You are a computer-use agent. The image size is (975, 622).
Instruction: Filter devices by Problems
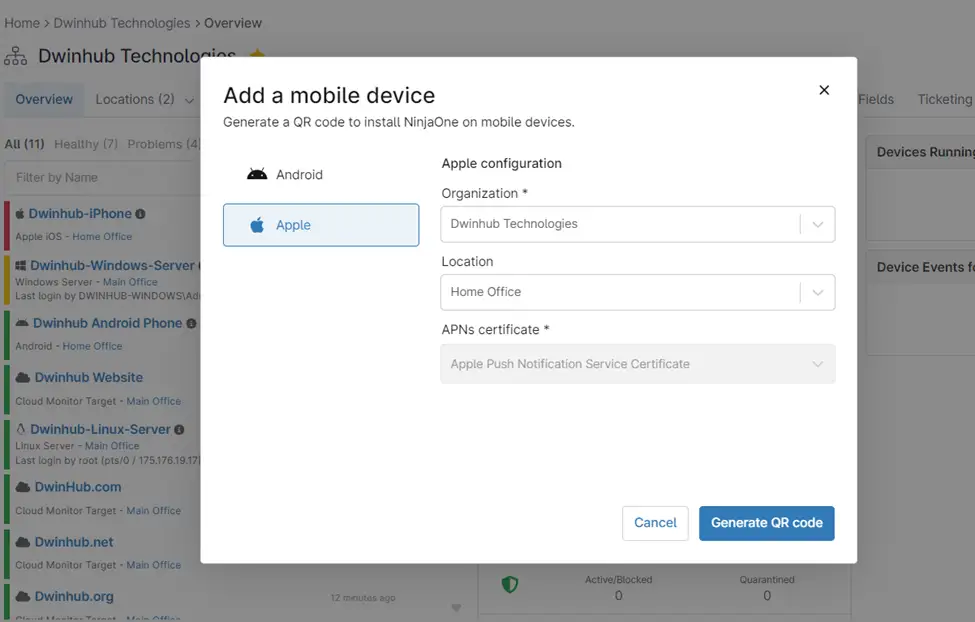tap(163, 144)
